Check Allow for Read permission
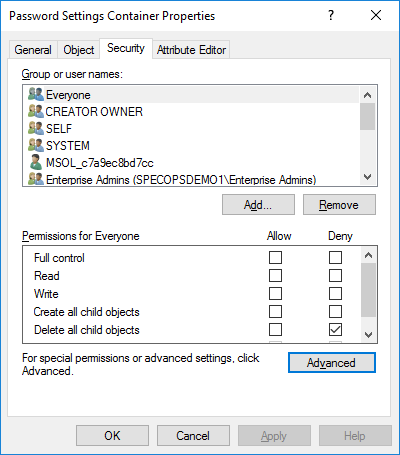The width and height of the screenshot is (400, 455). pyautogui.click(x=275, y=276)
